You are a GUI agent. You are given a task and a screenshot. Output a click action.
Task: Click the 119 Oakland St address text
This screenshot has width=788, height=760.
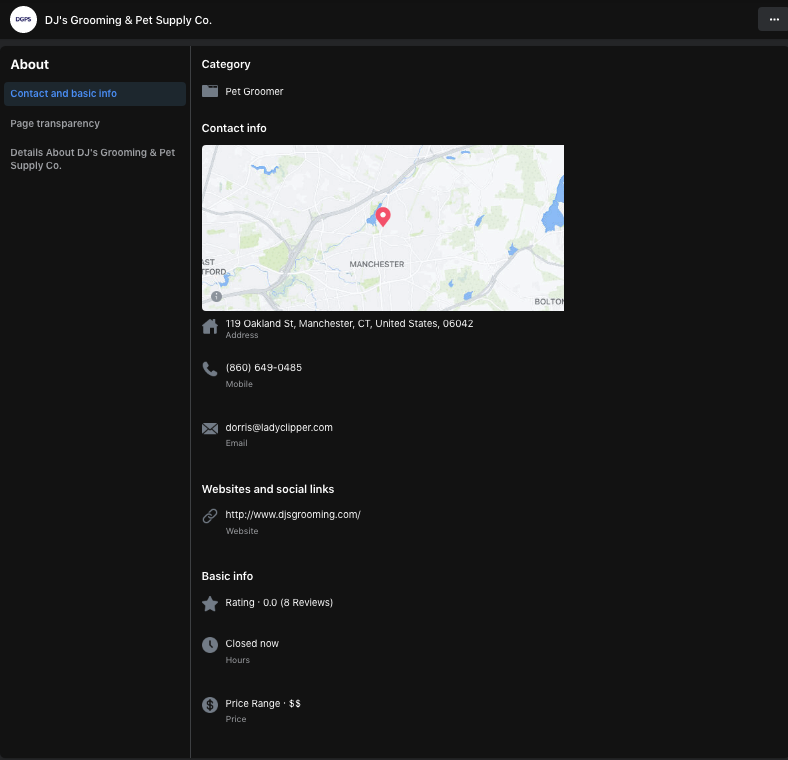click(349, 324)
